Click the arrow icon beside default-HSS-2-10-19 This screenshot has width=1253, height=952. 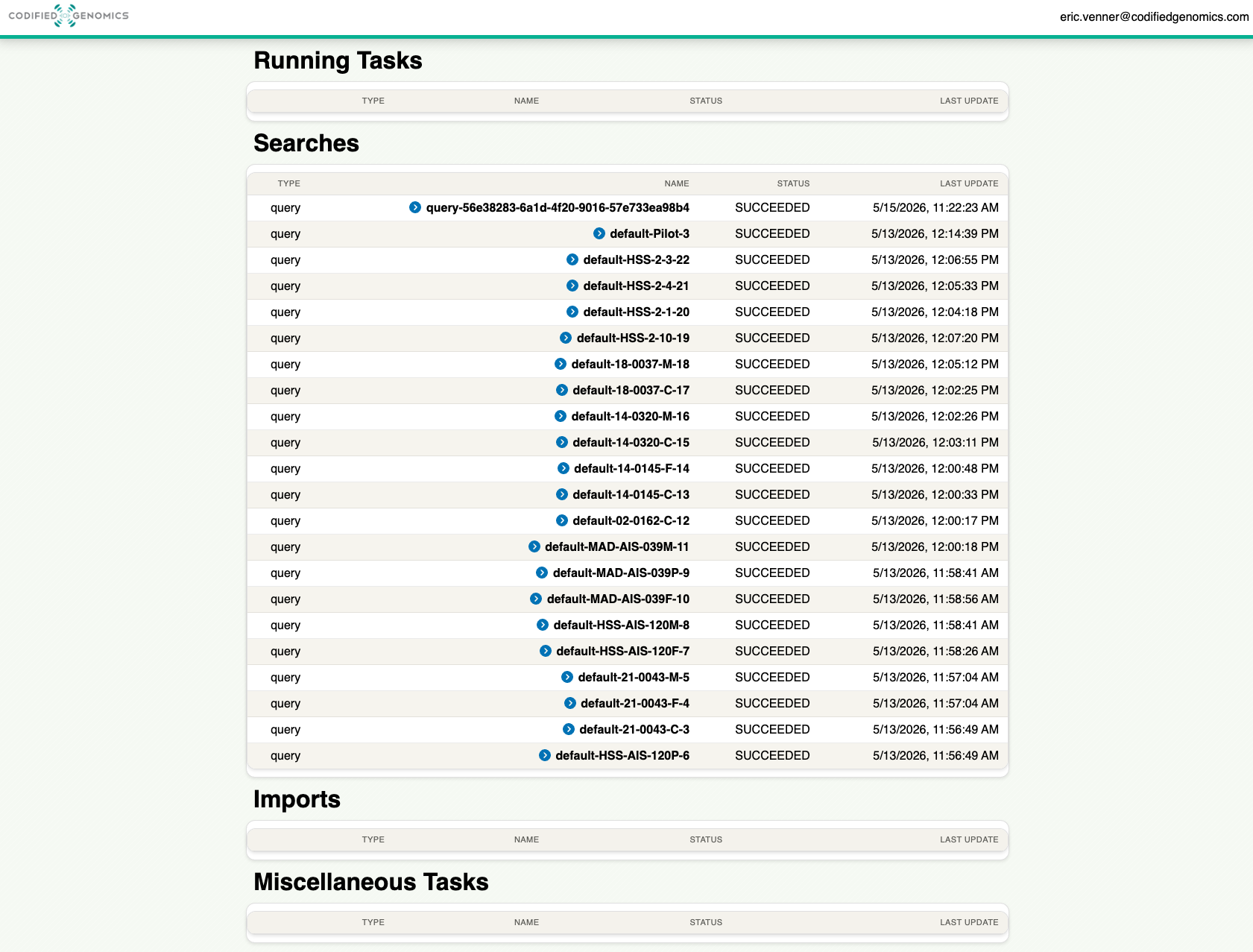[x=566, y=338]
